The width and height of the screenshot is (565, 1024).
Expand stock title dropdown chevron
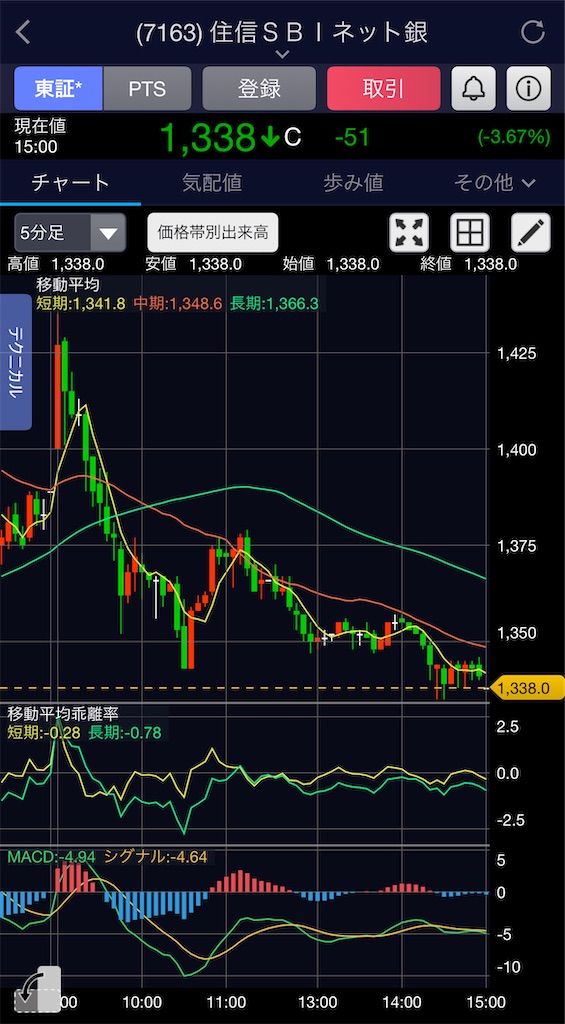point(282,55)
